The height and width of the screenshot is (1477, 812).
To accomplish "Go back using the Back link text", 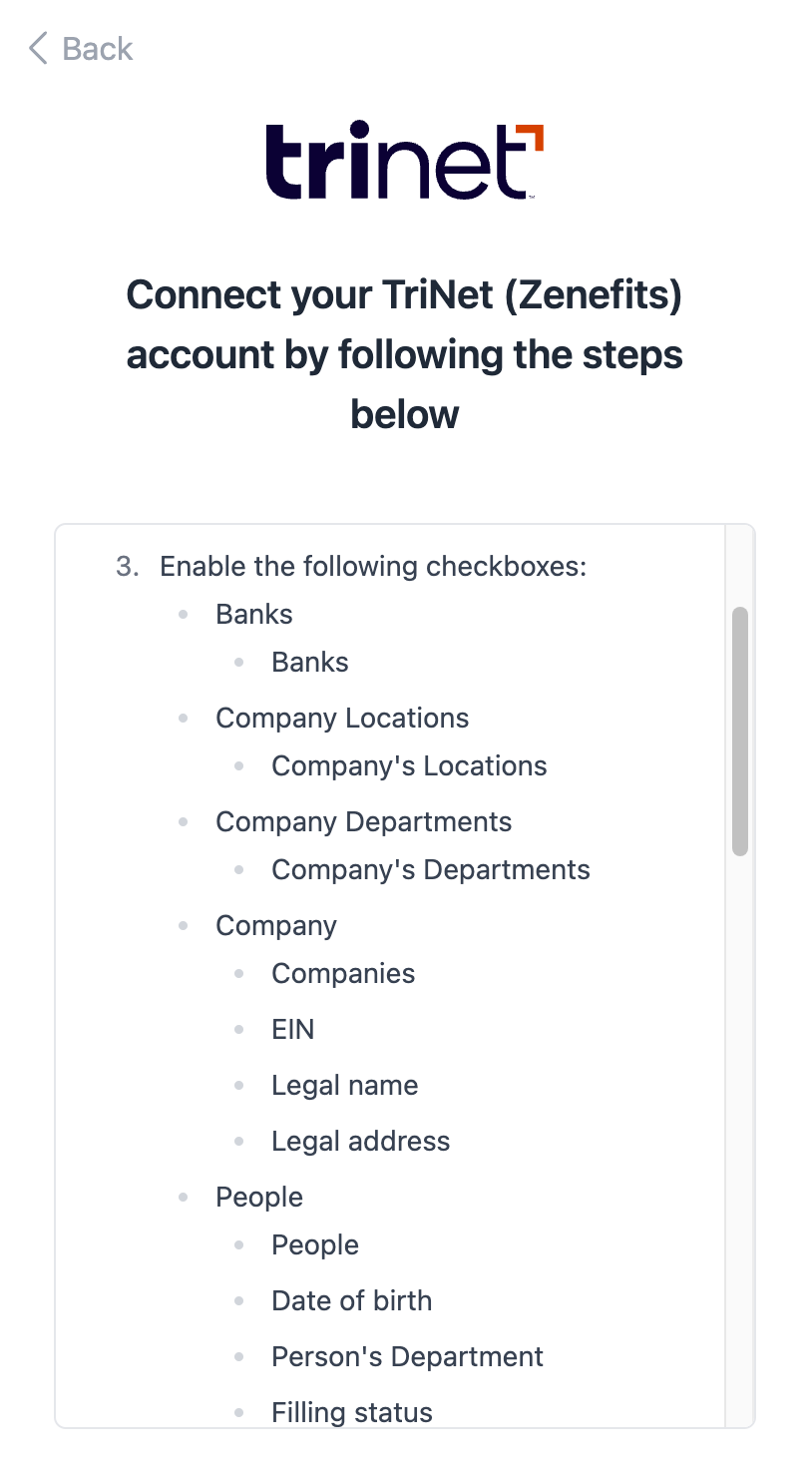I will (x=97, y=49).
